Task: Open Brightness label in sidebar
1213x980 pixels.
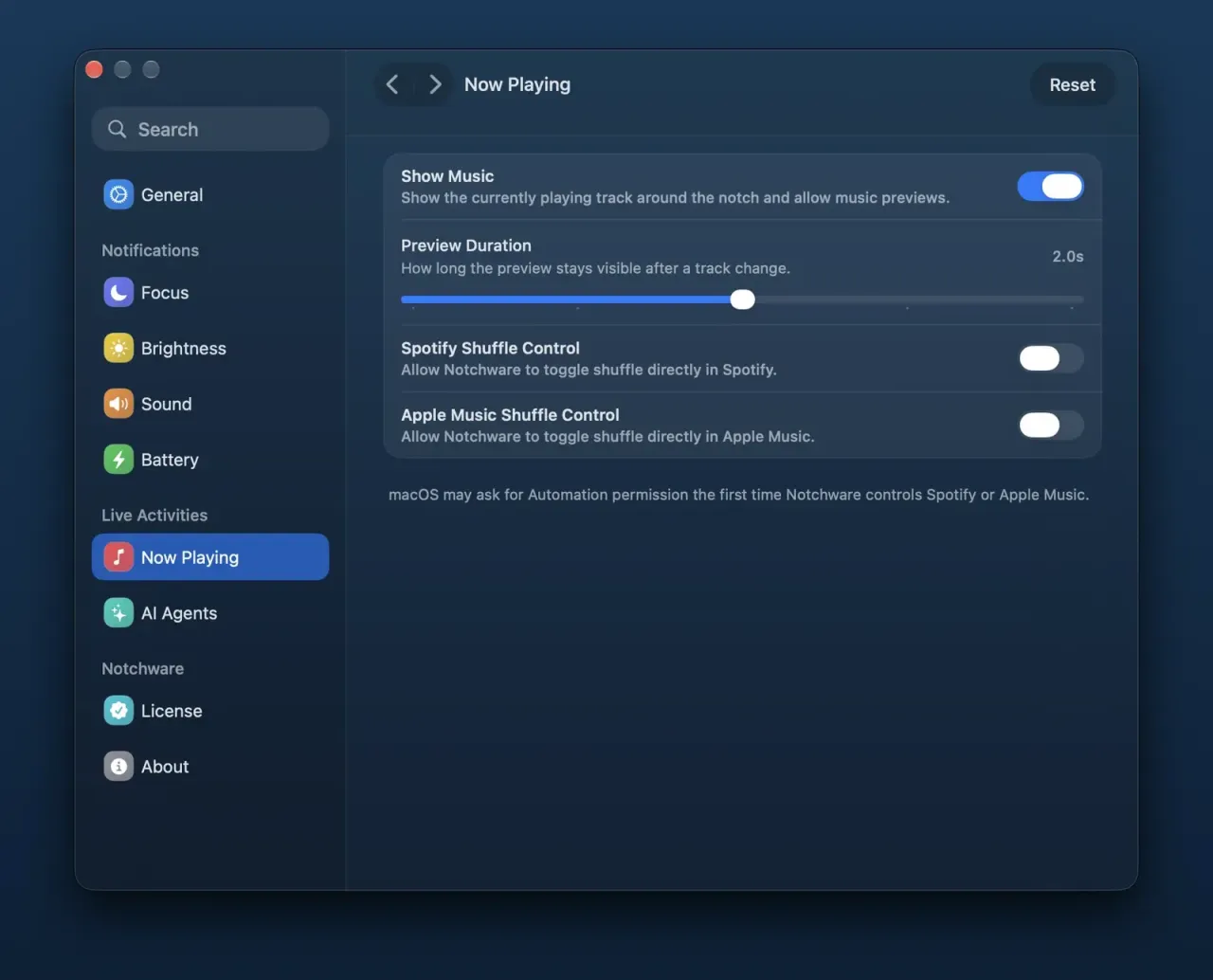Action: (x=184, y=348)
